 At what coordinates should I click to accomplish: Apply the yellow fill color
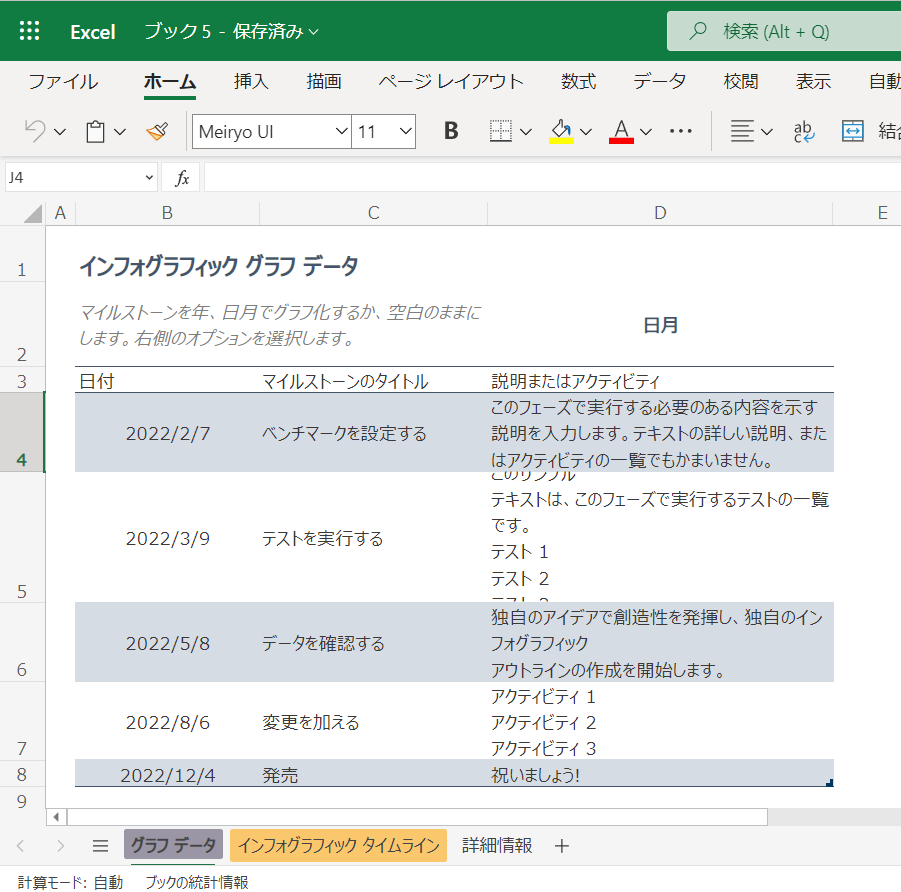[x=561, y=132]
